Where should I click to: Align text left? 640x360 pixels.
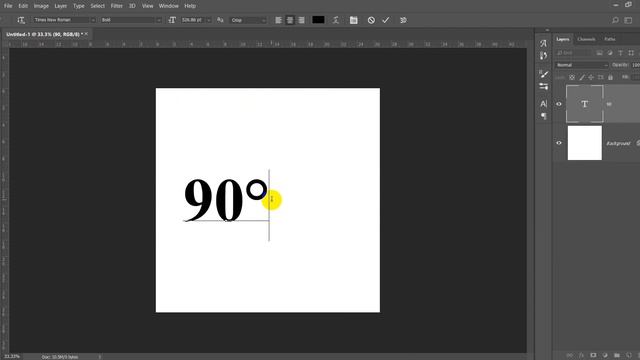278,20
